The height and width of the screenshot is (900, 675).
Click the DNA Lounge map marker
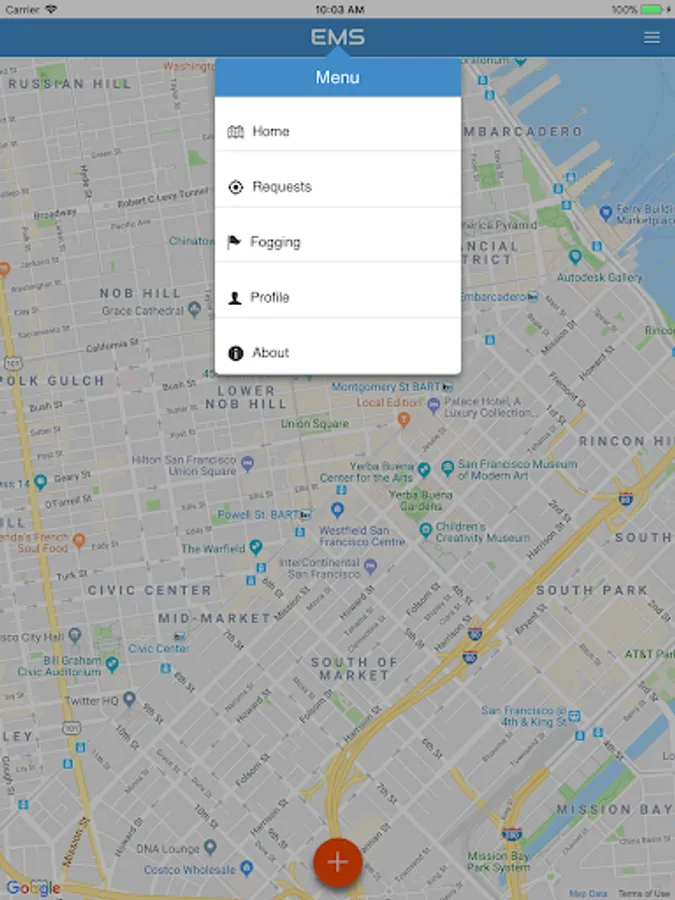[211, 846]
